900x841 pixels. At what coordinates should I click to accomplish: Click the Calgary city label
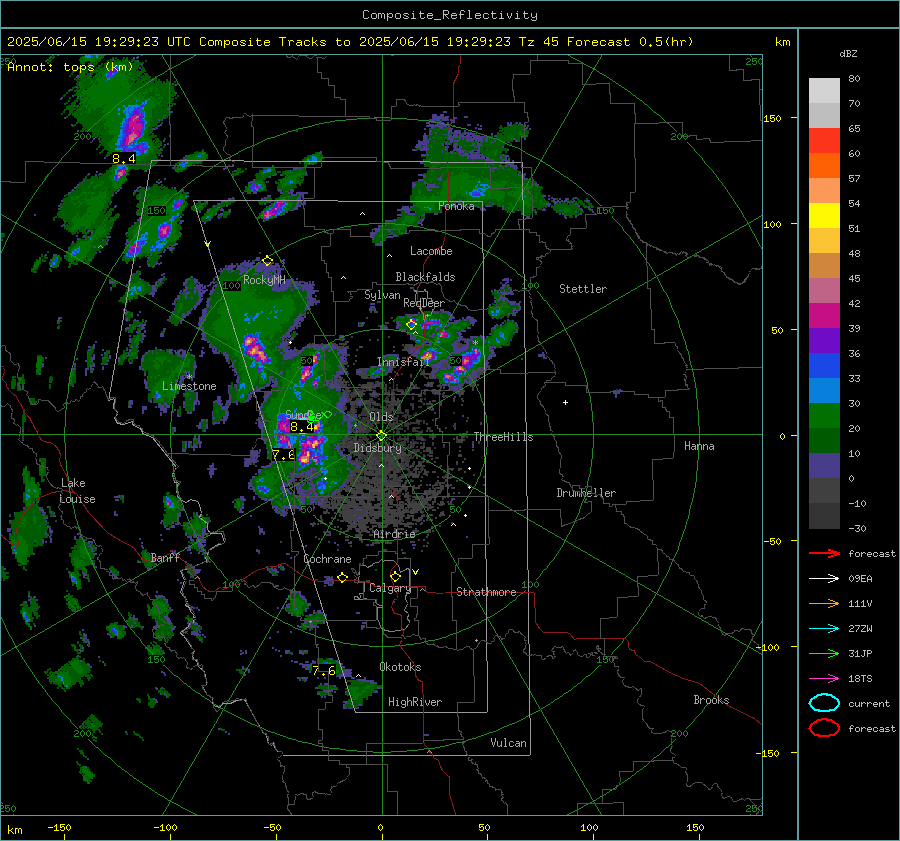point(390,588)
